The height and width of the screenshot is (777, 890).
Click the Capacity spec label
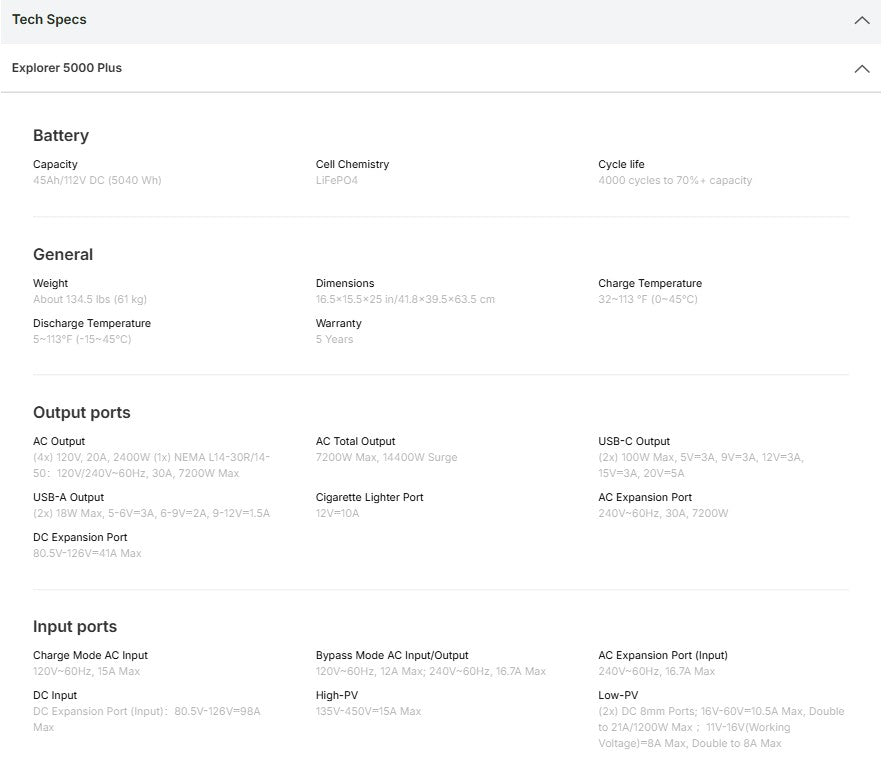55,164
